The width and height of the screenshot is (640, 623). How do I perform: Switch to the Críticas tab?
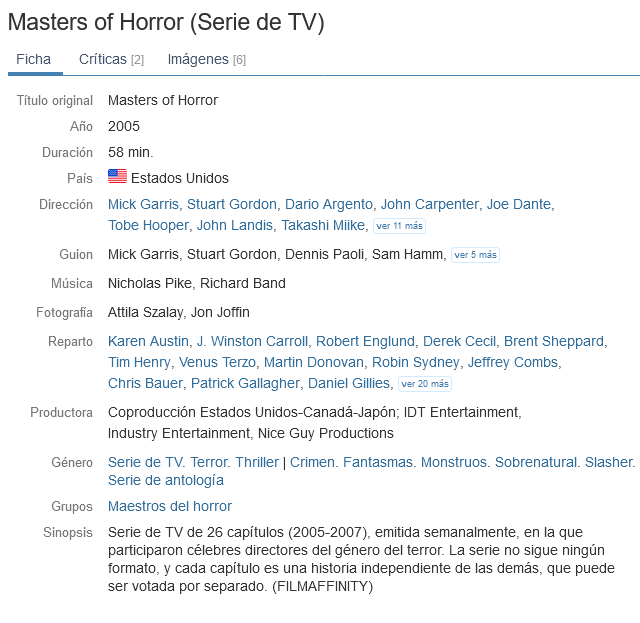(x=111, y=59)
